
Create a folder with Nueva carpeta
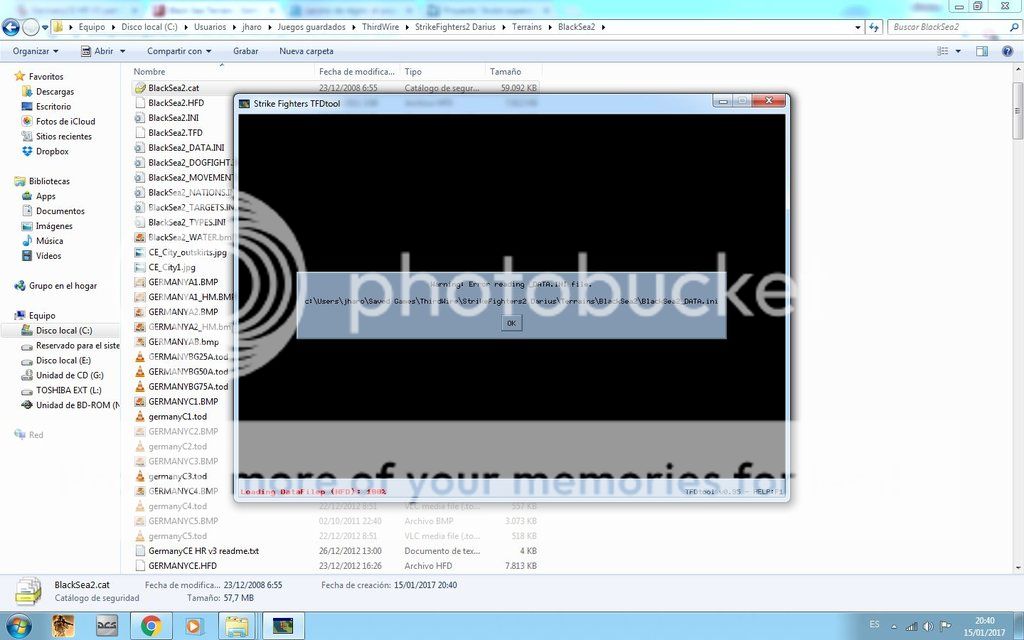tap(306, 51)
